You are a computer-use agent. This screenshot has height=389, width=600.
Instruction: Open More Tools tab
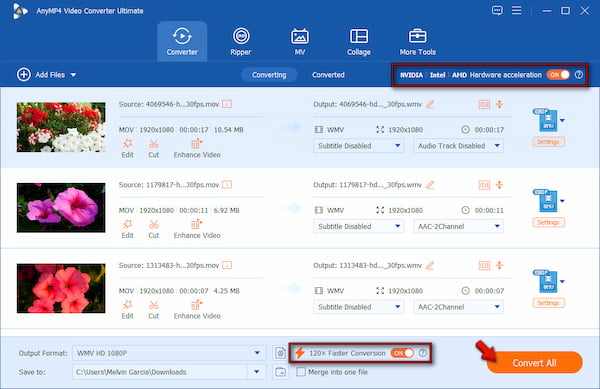417,41
